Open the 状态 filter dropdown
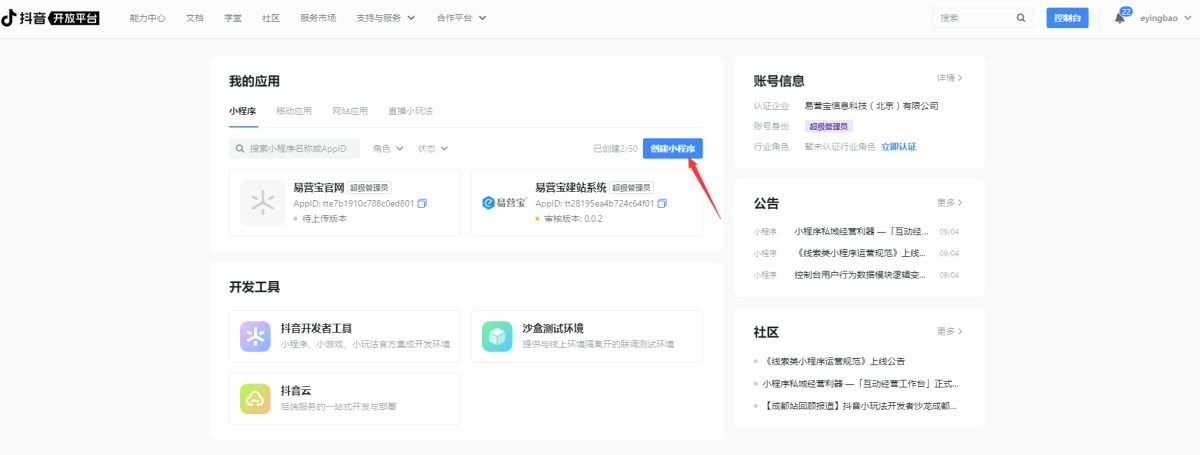The image size is (1200, 455). click(433, 148)
